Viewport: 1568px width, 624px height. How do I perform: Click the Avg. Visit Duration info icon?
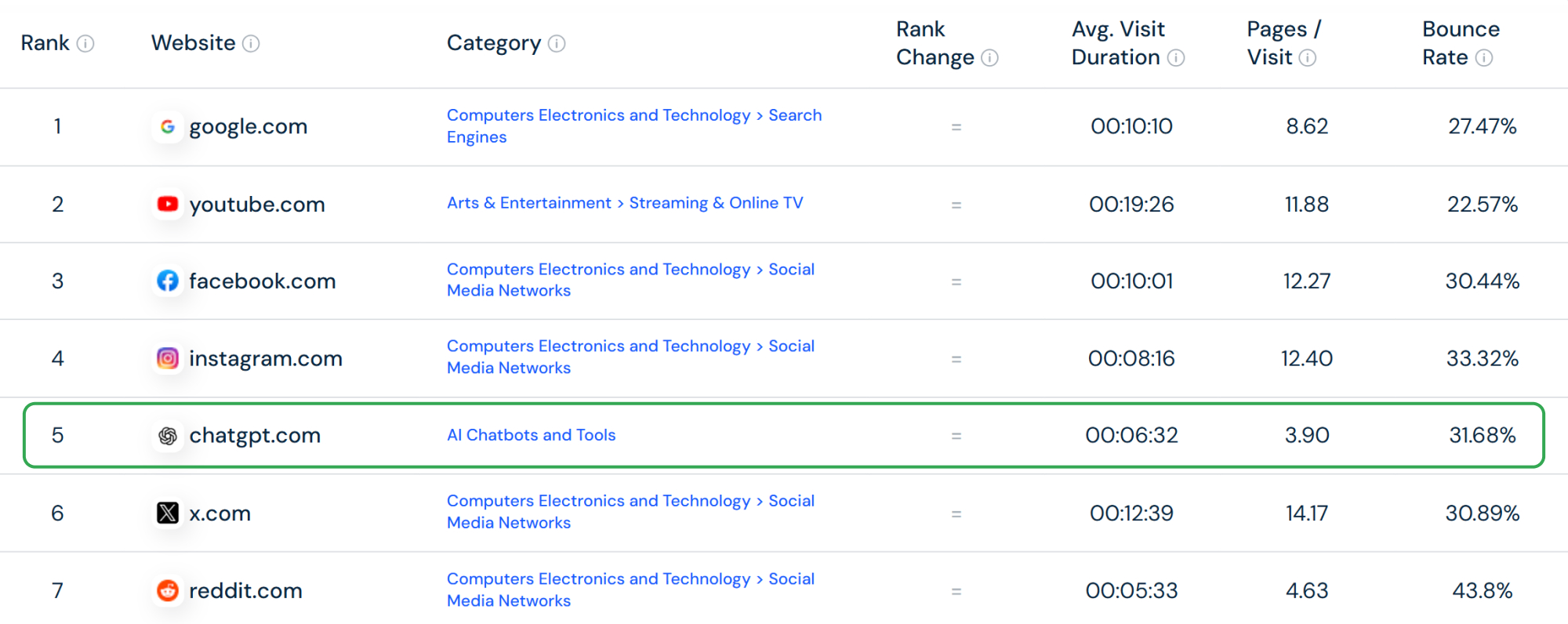1177,58
